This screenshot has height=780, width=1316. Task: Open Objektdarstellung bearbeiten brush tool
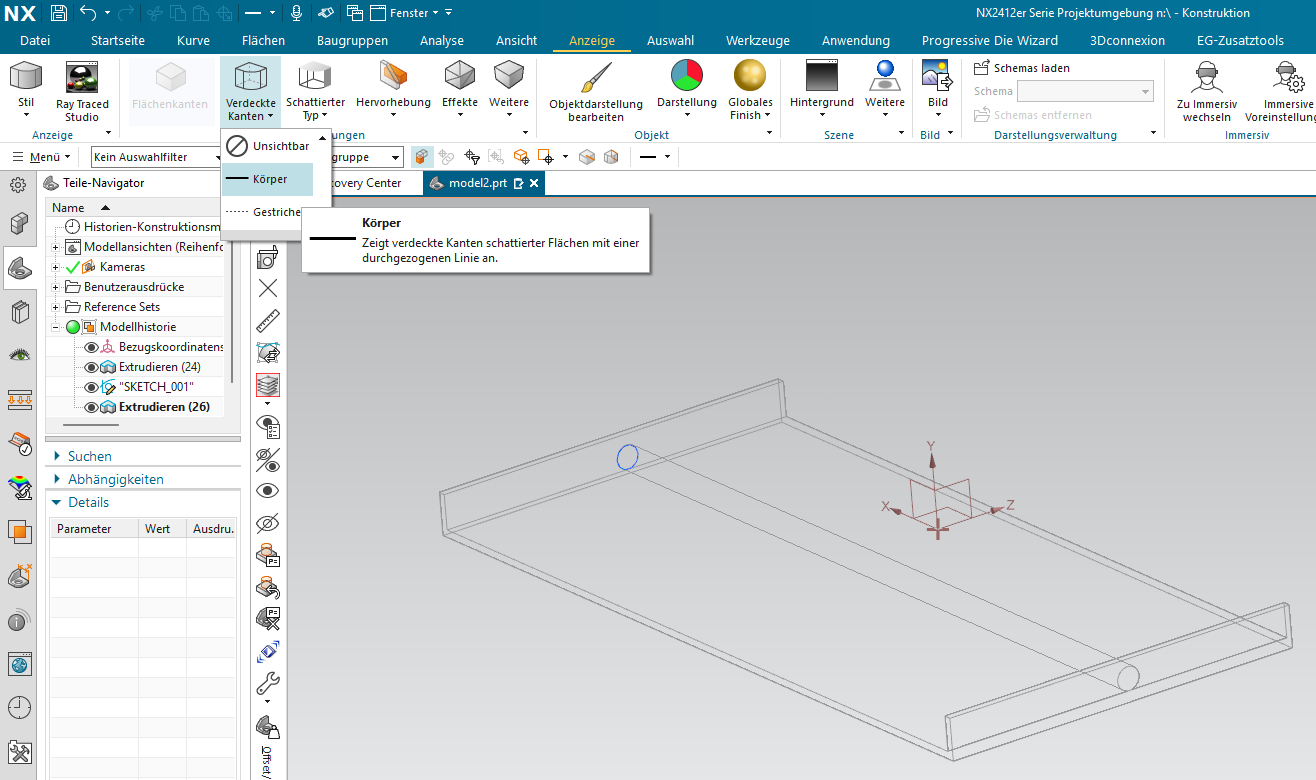[596, 78]
